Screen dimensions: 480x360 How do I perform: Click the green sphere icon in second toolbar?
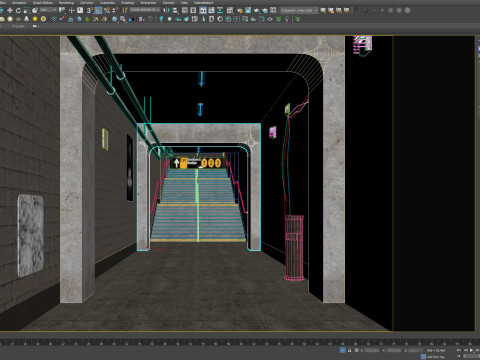point(87,19)
